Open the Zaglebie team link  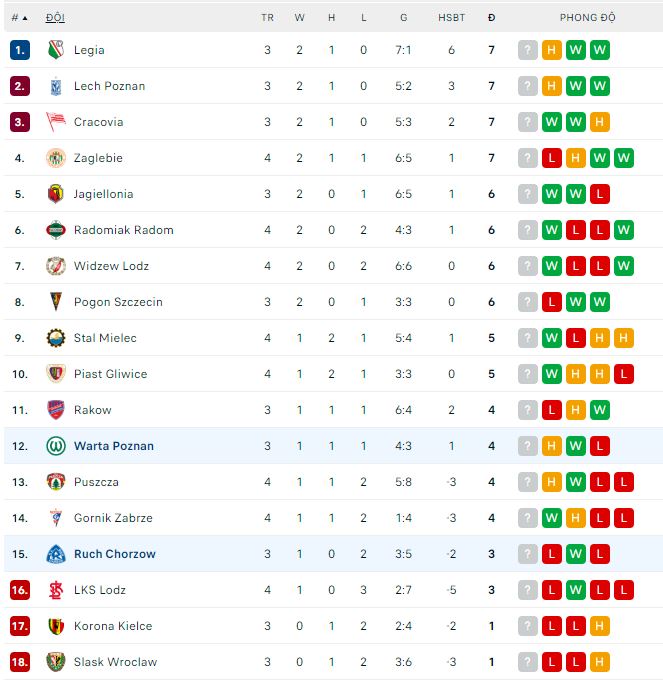98,158
